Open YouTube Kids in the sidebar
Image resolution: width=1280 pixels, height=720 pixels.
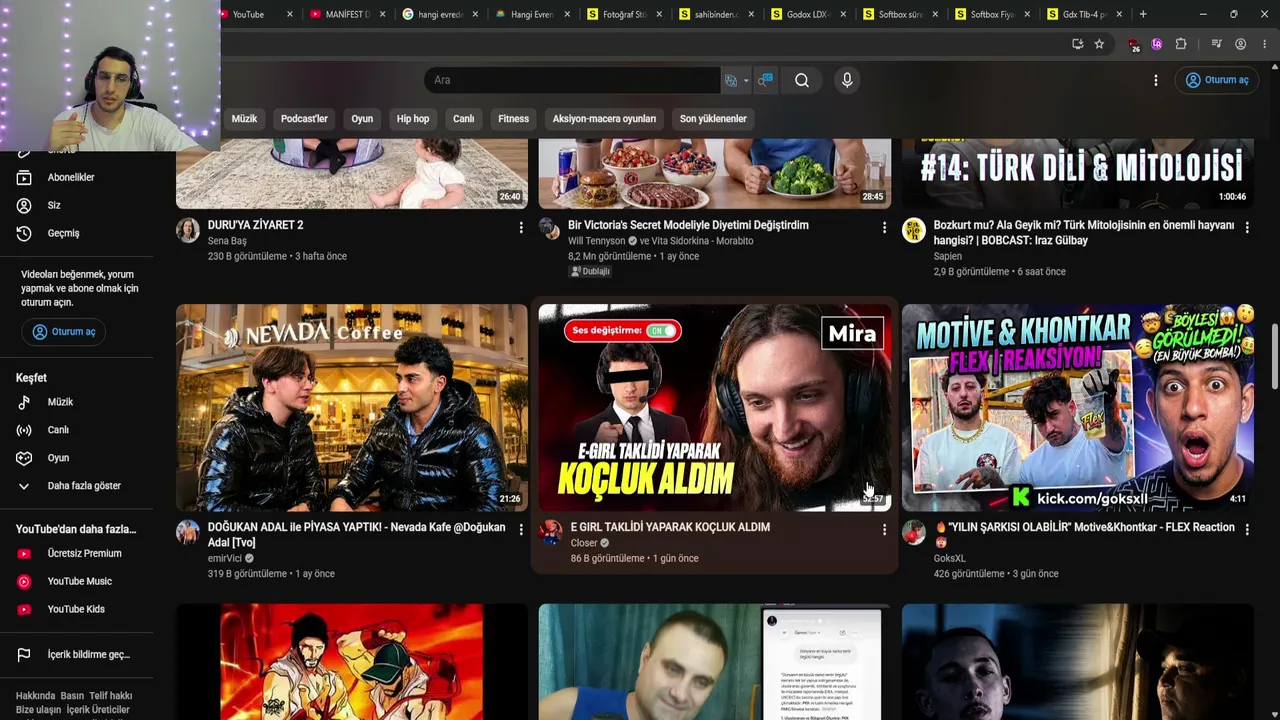pyautogui.click(x=76, y=609)
